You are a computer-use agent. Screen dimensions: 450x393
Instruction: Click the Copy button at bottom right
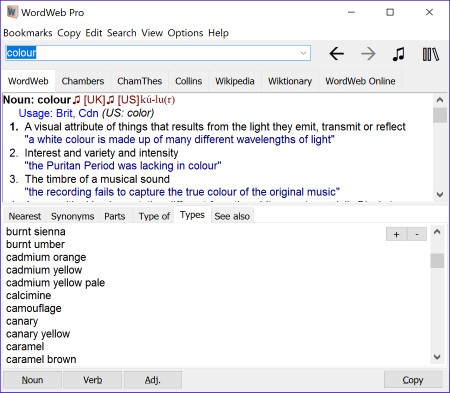click(x=413, y=380)
